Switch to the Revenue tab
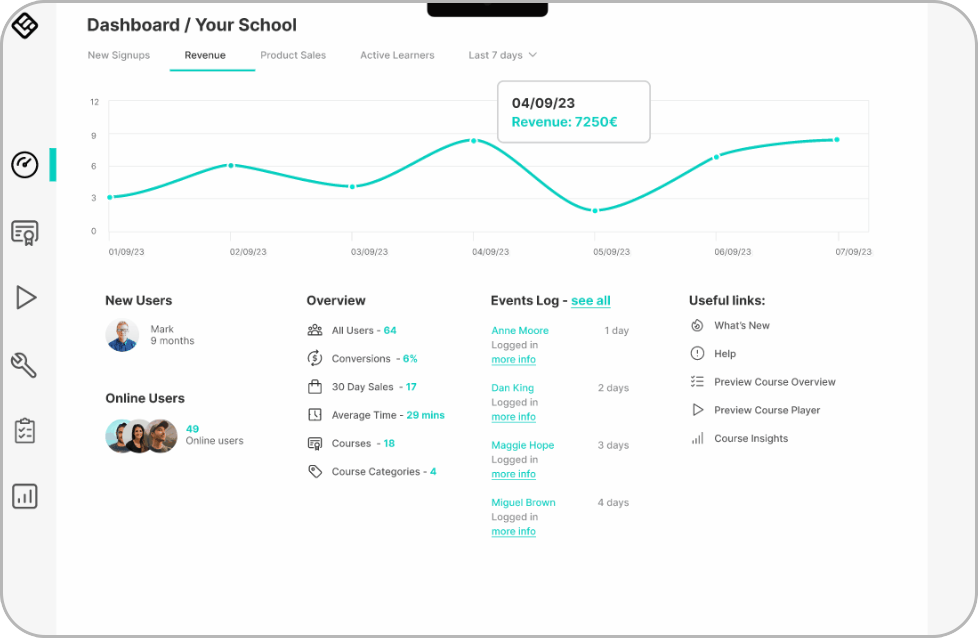Viewport: 980px width, 638px height. click(204, 55)
